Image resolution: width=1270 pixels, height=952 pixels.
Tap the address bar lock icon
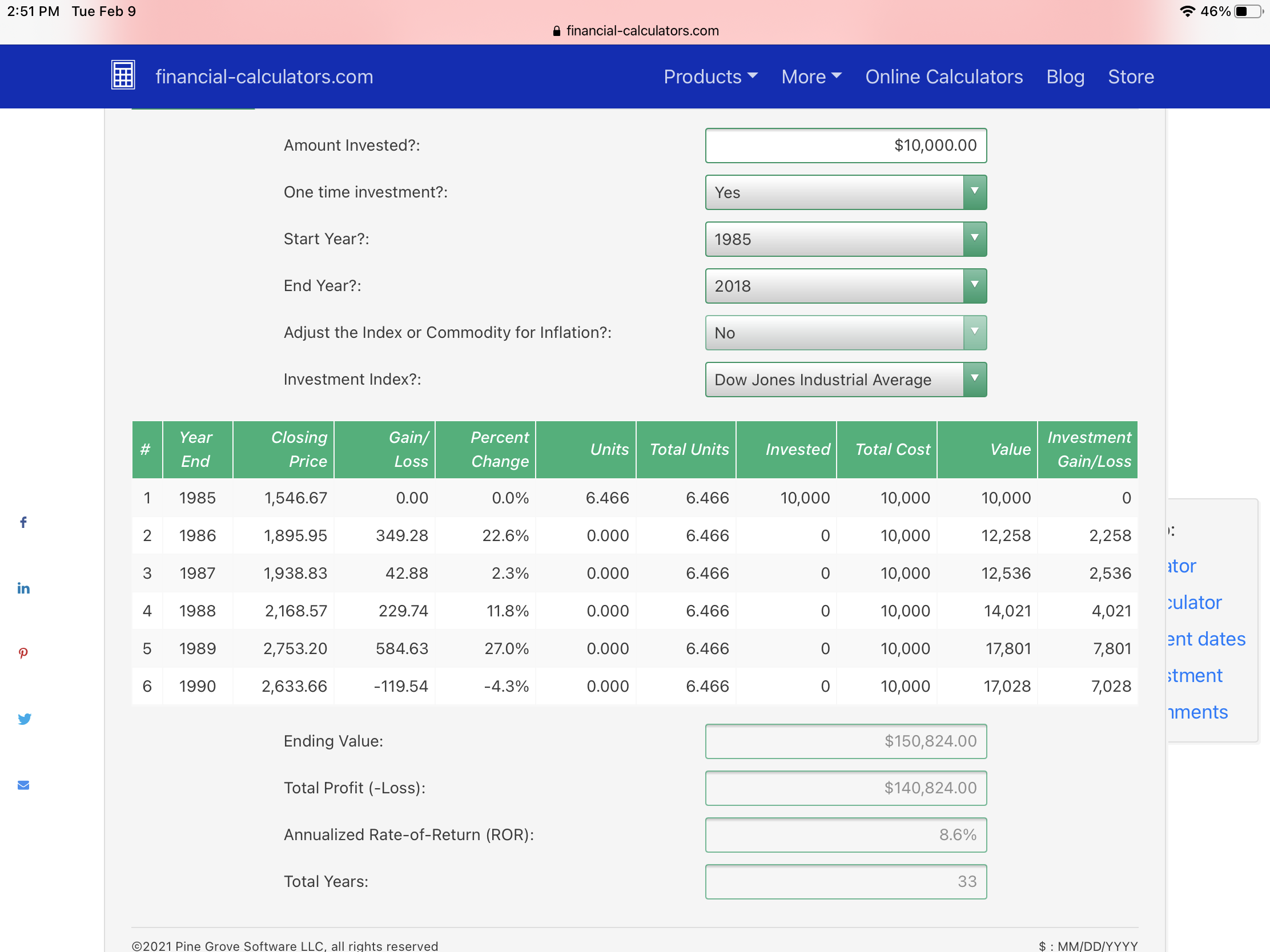point(556,31)
